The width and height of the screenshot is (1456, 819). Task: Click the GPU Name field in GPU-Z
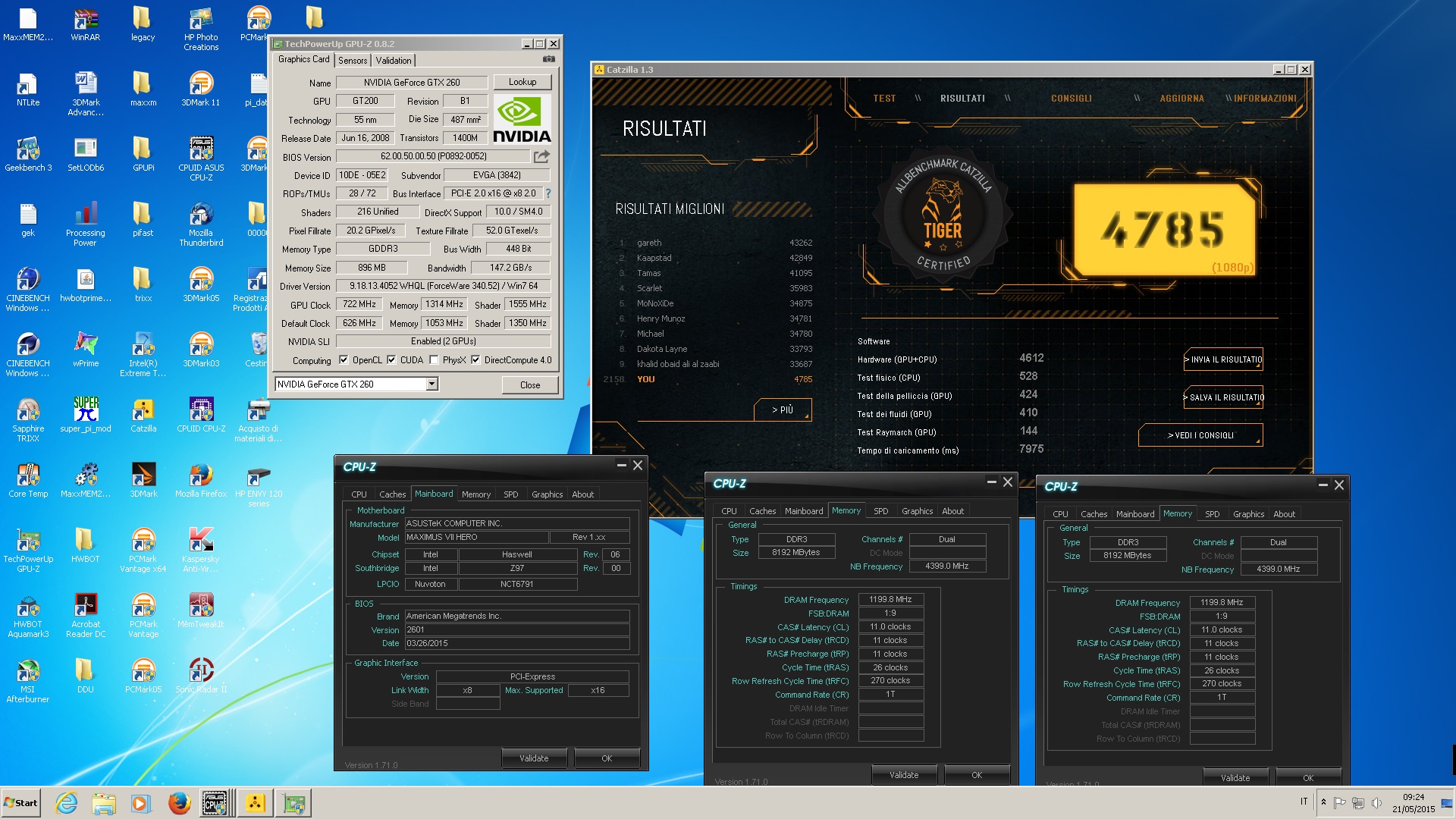click(412, 83)
